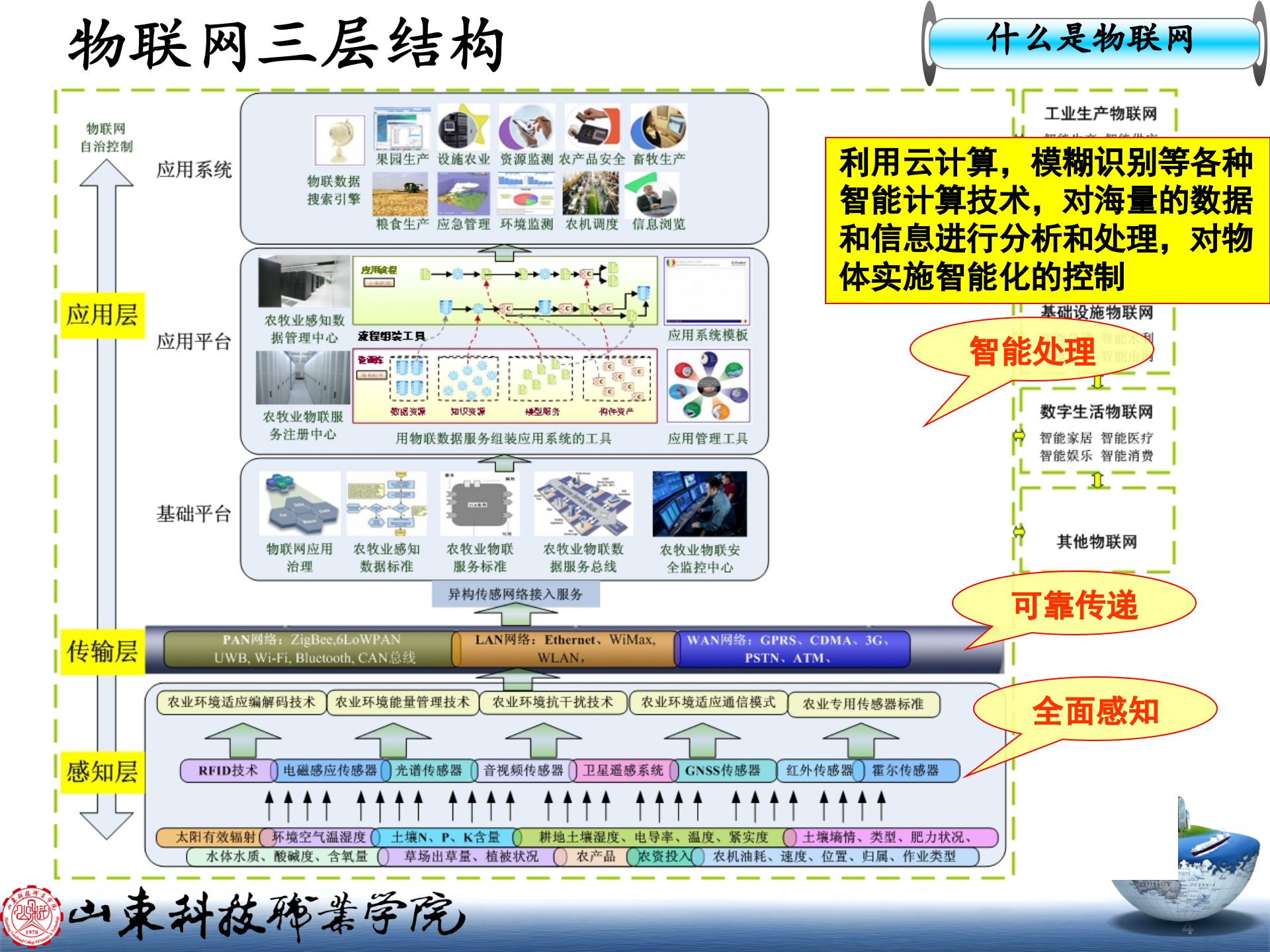Click the 异构传感网络接入服务 bar

tap(516, 594)
